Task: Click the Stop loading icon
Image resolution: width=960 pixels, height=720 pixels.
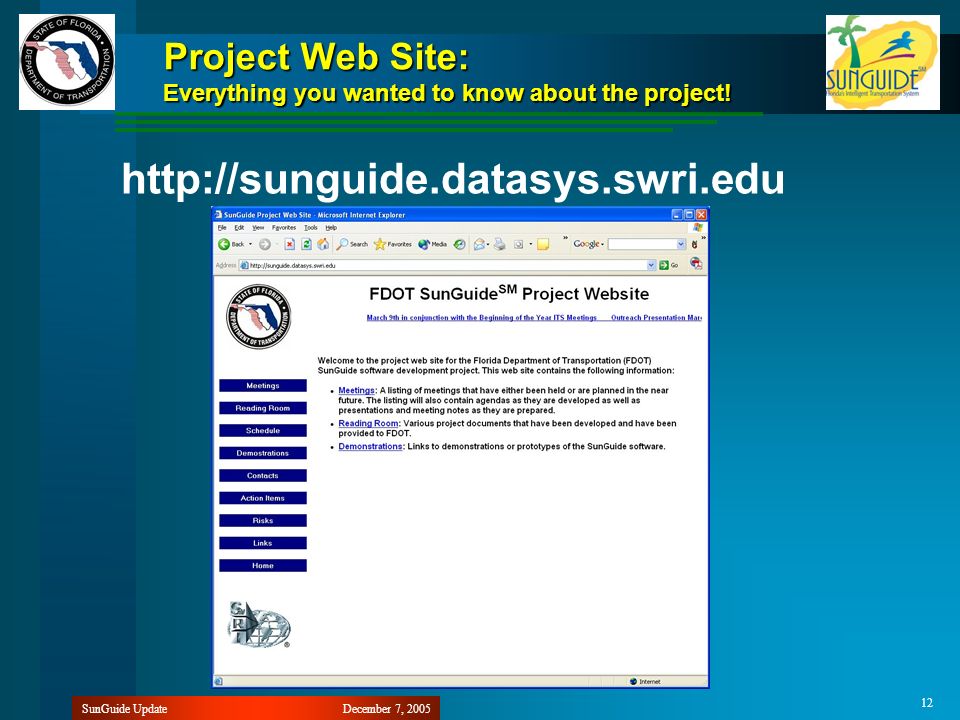Action: [x=290, y=244]
